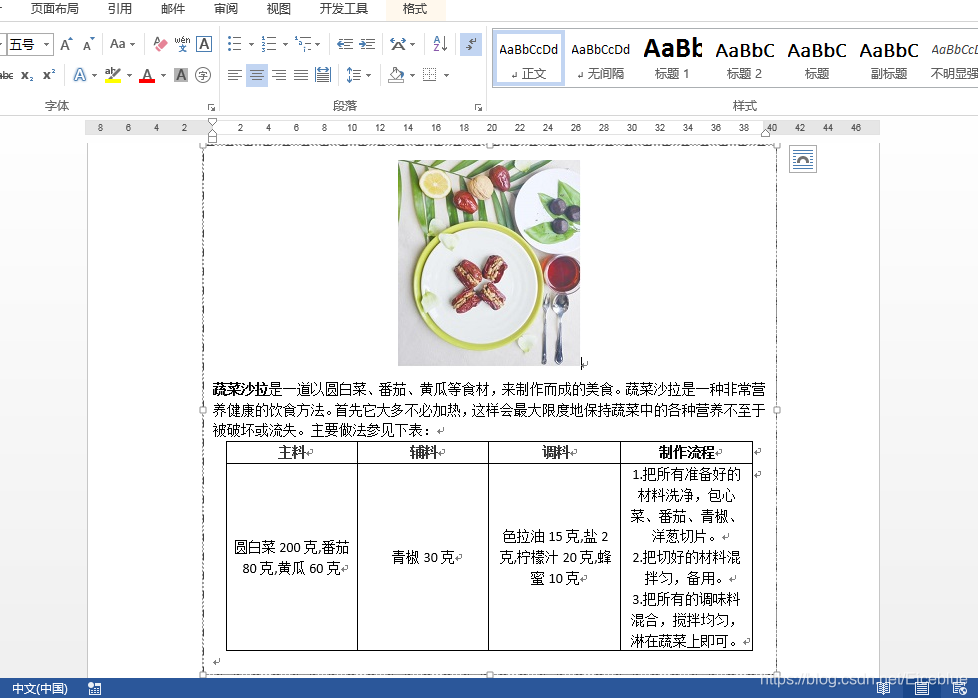The height and width of the screenshot is (698, 978).
Task: Apply borders icon
Action: [x=430, y=75]
